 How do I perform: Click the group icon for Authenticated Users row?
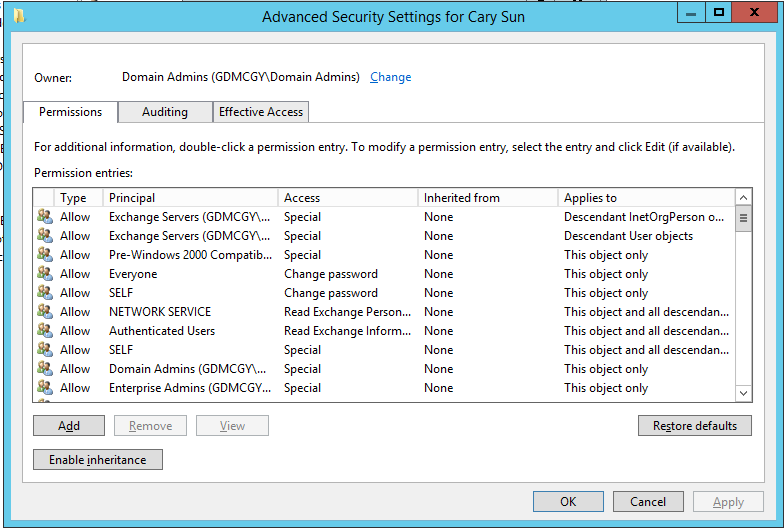[44, 330]
